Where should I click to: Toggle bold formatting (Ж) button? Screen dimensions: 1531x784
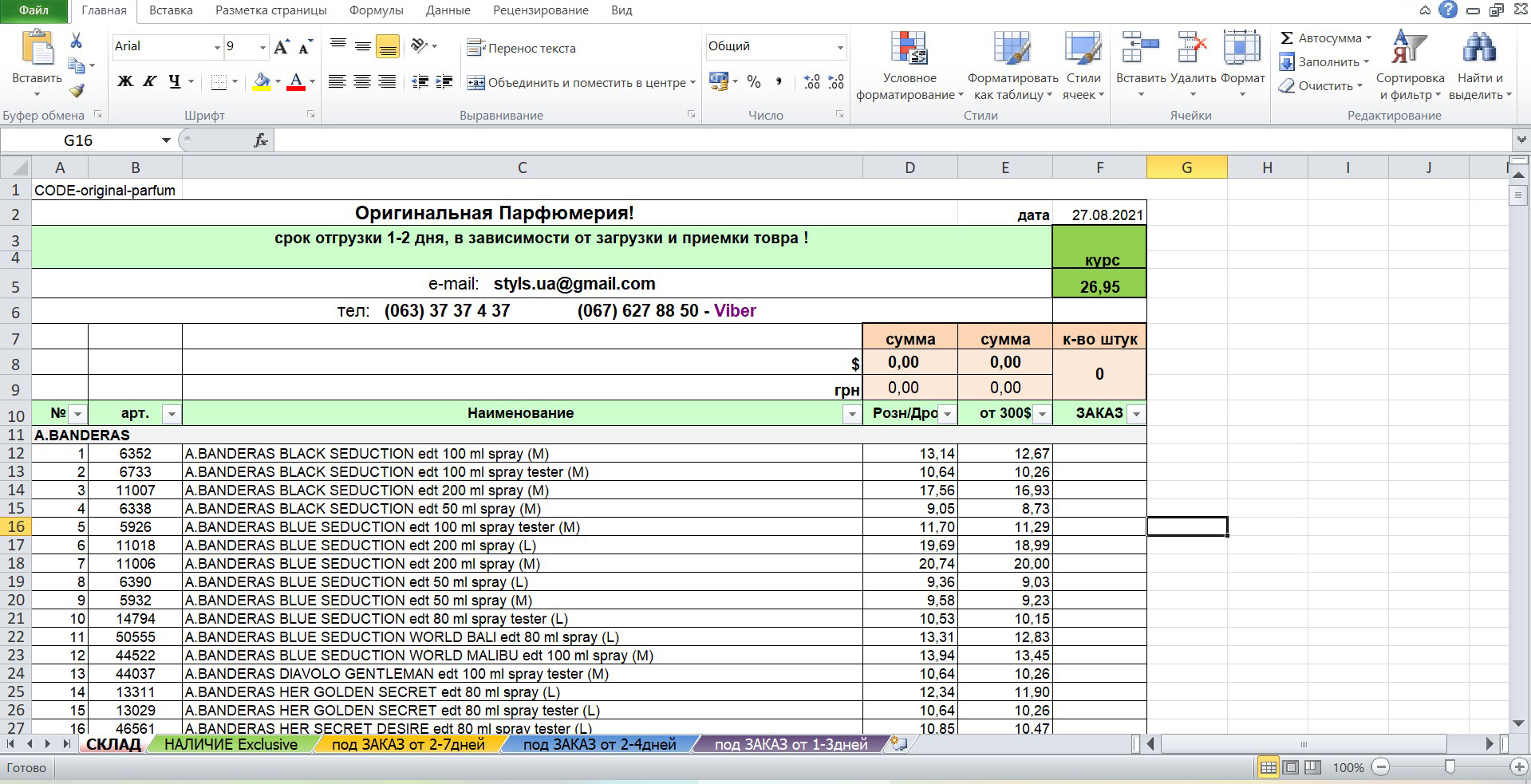(x=125, y=81)
